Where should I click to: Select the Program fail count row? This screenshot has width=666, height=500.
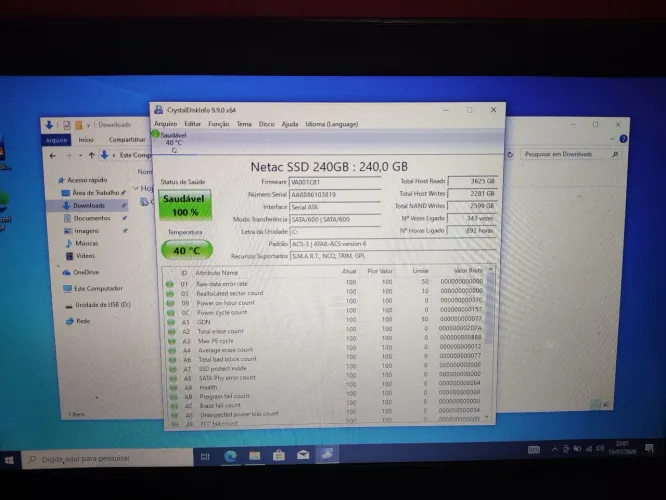pyautogui.click(x=327, y=395)
